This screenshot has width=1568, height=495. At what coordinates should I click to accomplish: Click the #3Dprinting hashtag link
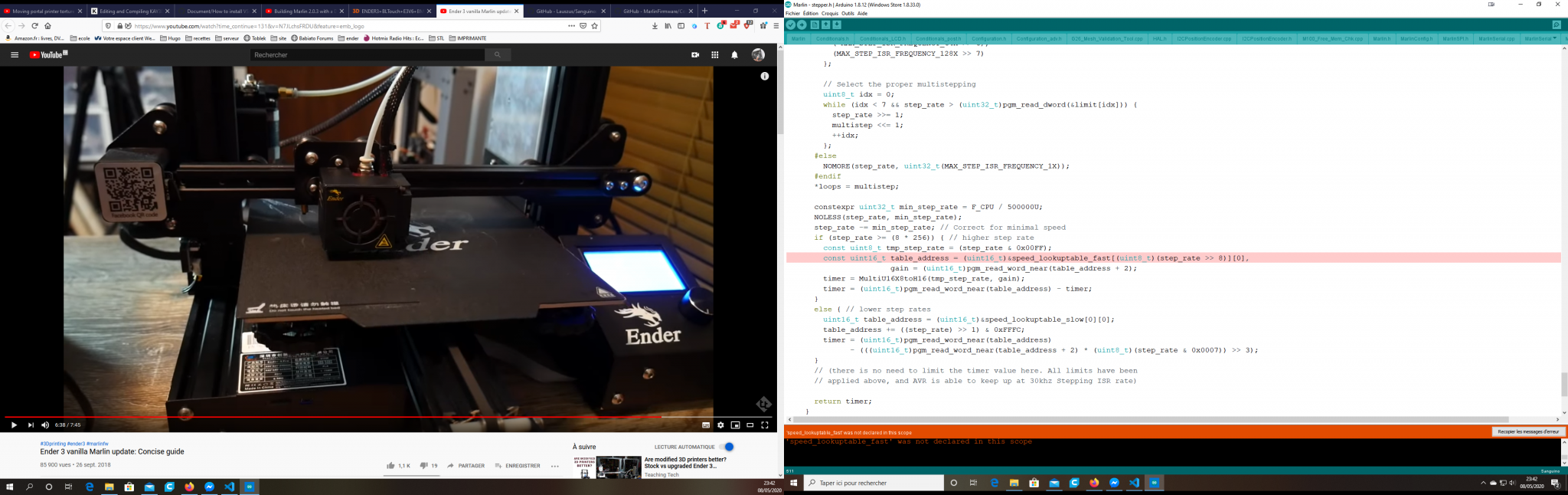pyautogui.click(x=53, y=444)
